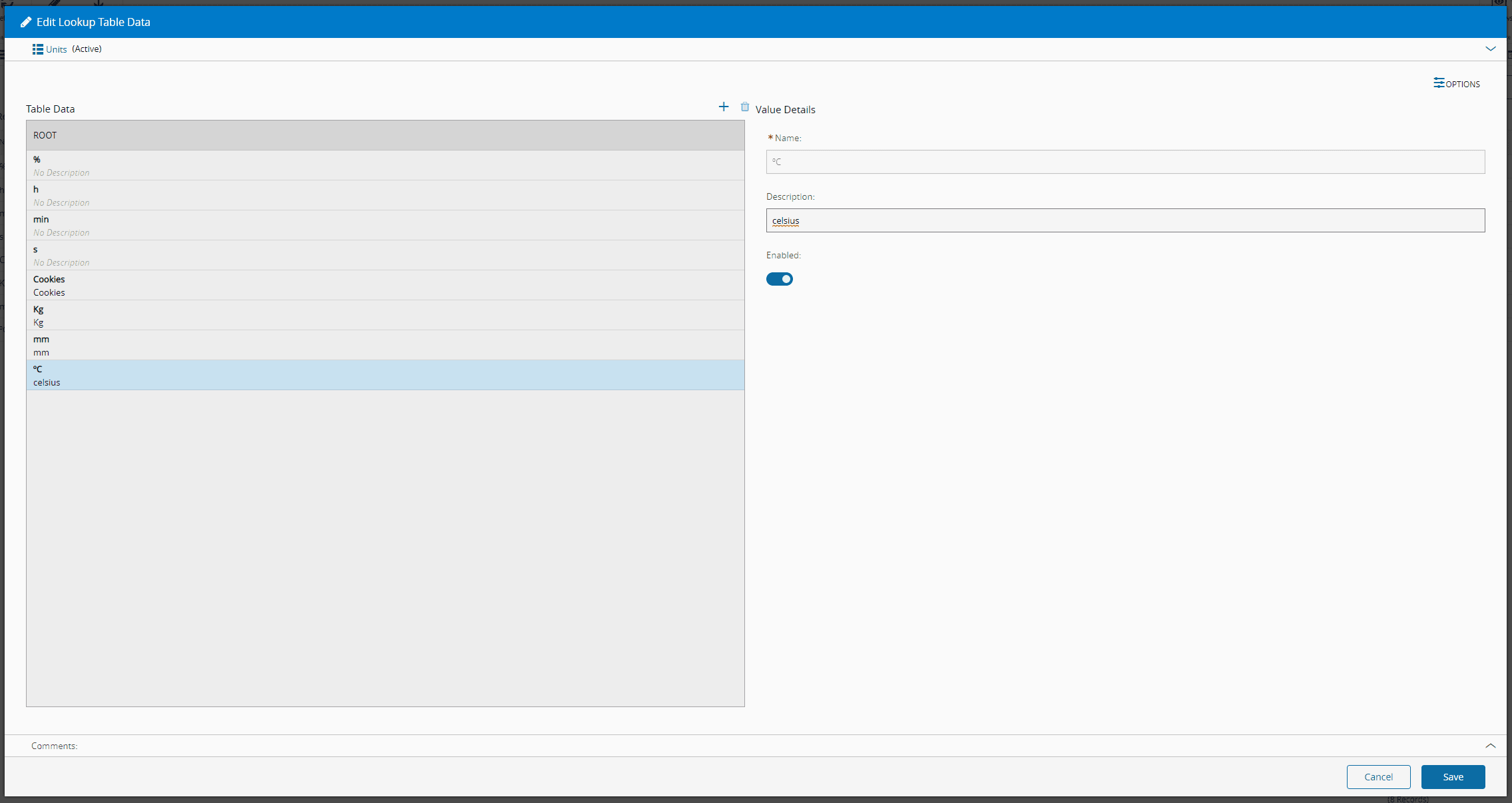
Task: Click the Save button
Action: [1453, 777]
